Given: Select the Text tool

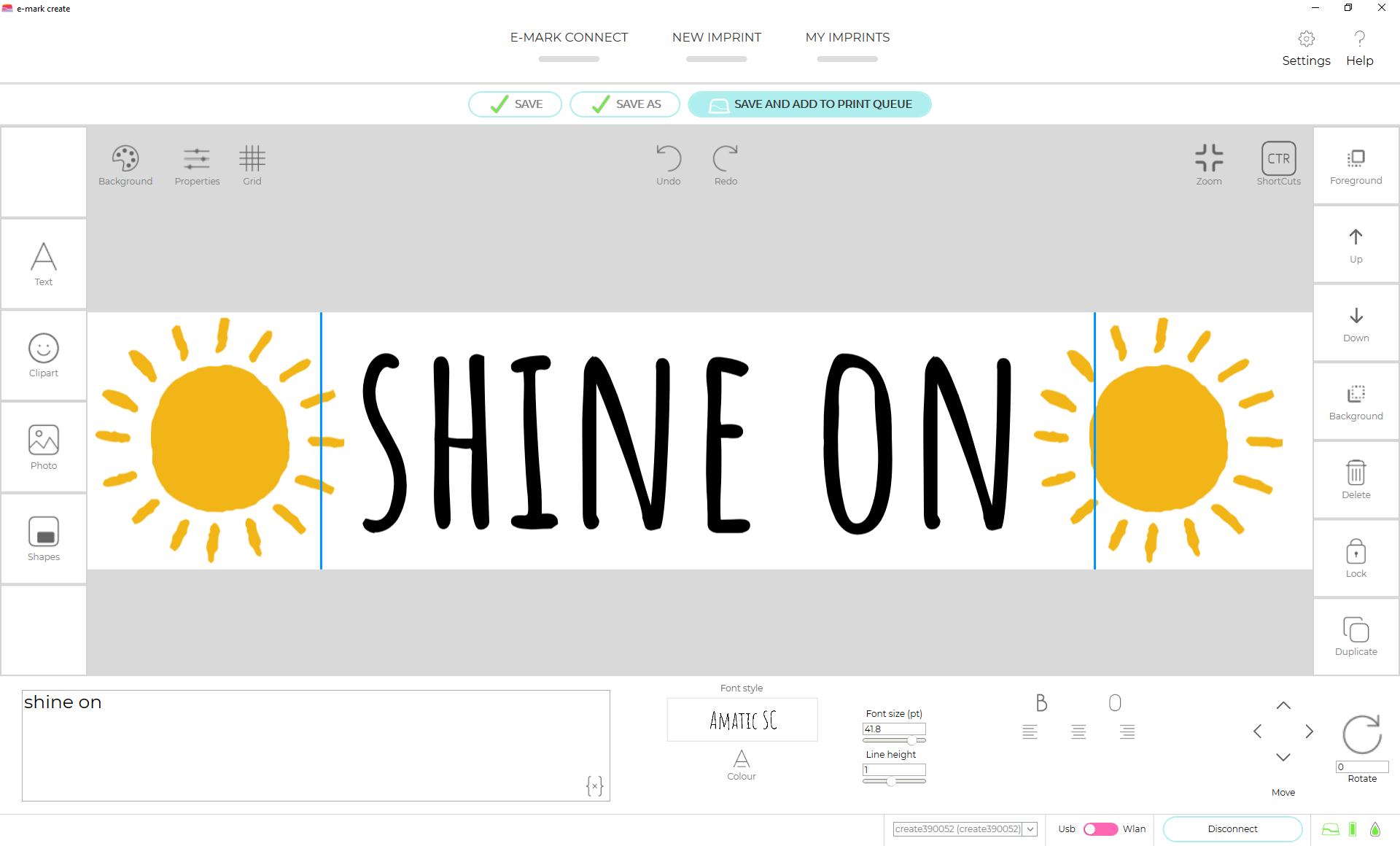Looking at the screenshot, I should click(x=43, y=263).
